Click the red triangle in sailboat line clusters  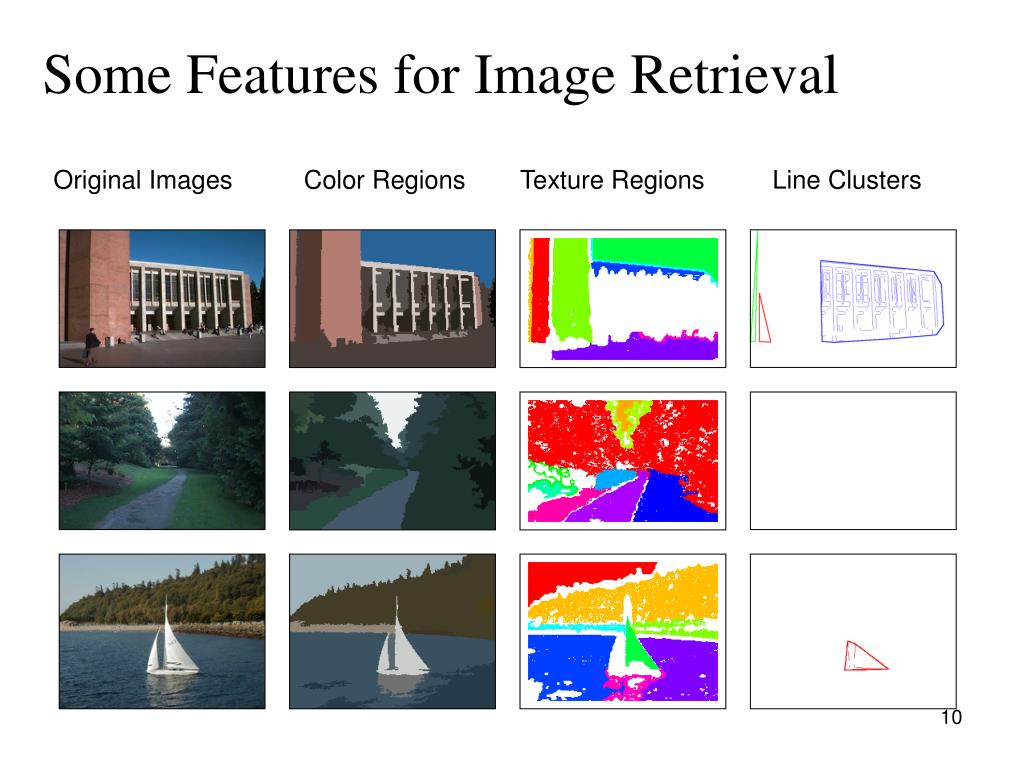(865, 656)
